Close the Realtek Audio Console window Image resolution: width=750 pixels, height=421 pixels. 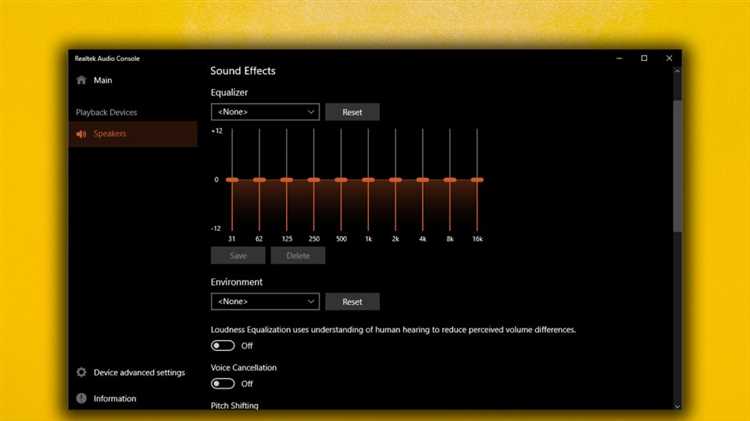[x=669, y=58]
